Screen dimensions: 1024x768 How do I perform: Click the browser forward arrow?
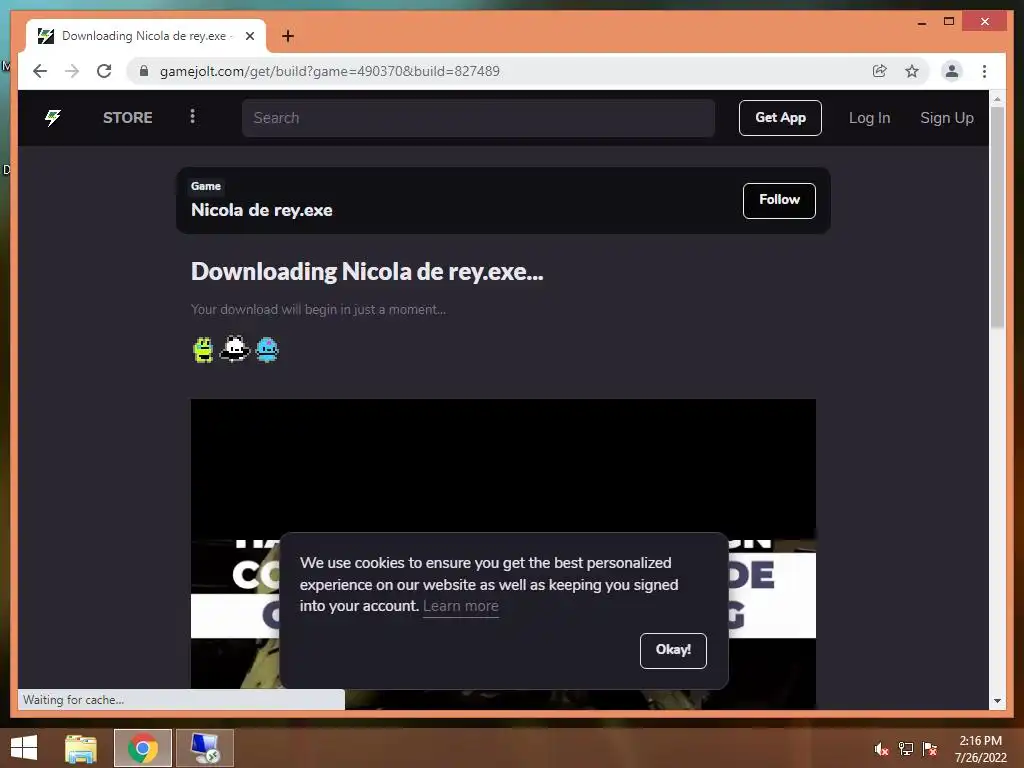(x=72, y=71)
